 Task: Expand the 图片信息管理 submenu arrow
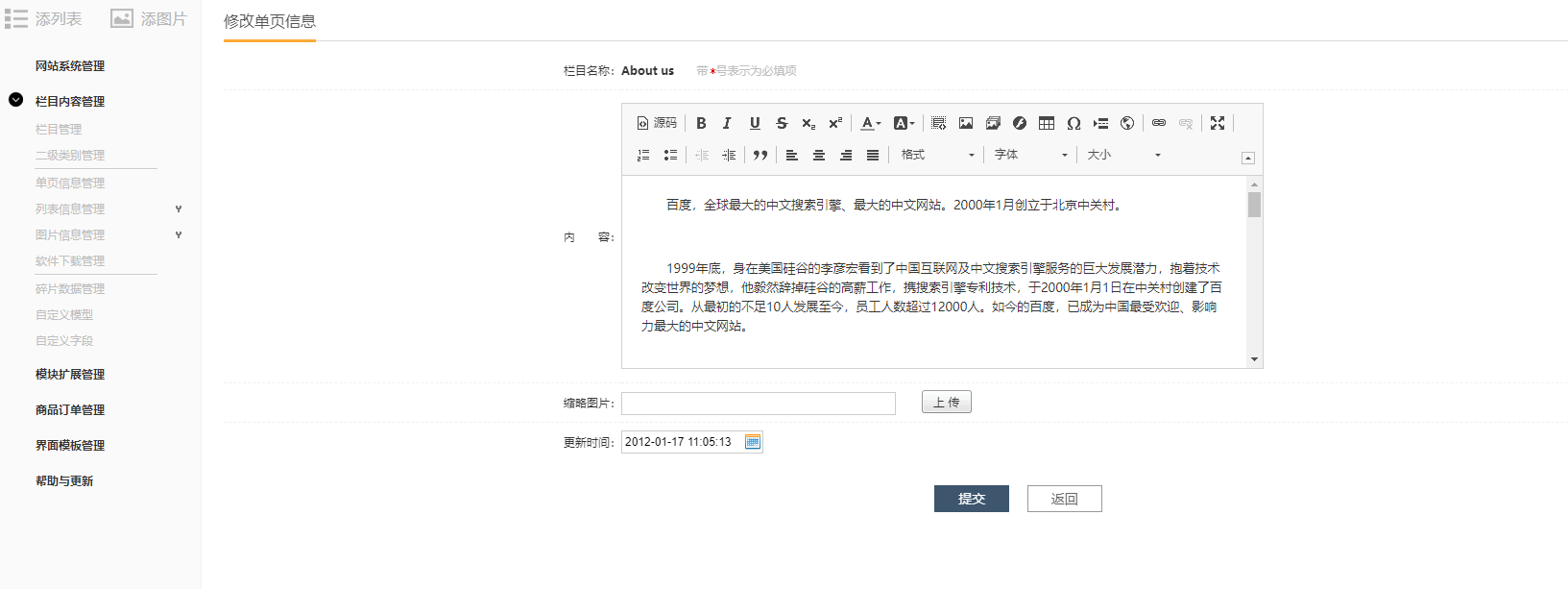click(x=179, y=234)
